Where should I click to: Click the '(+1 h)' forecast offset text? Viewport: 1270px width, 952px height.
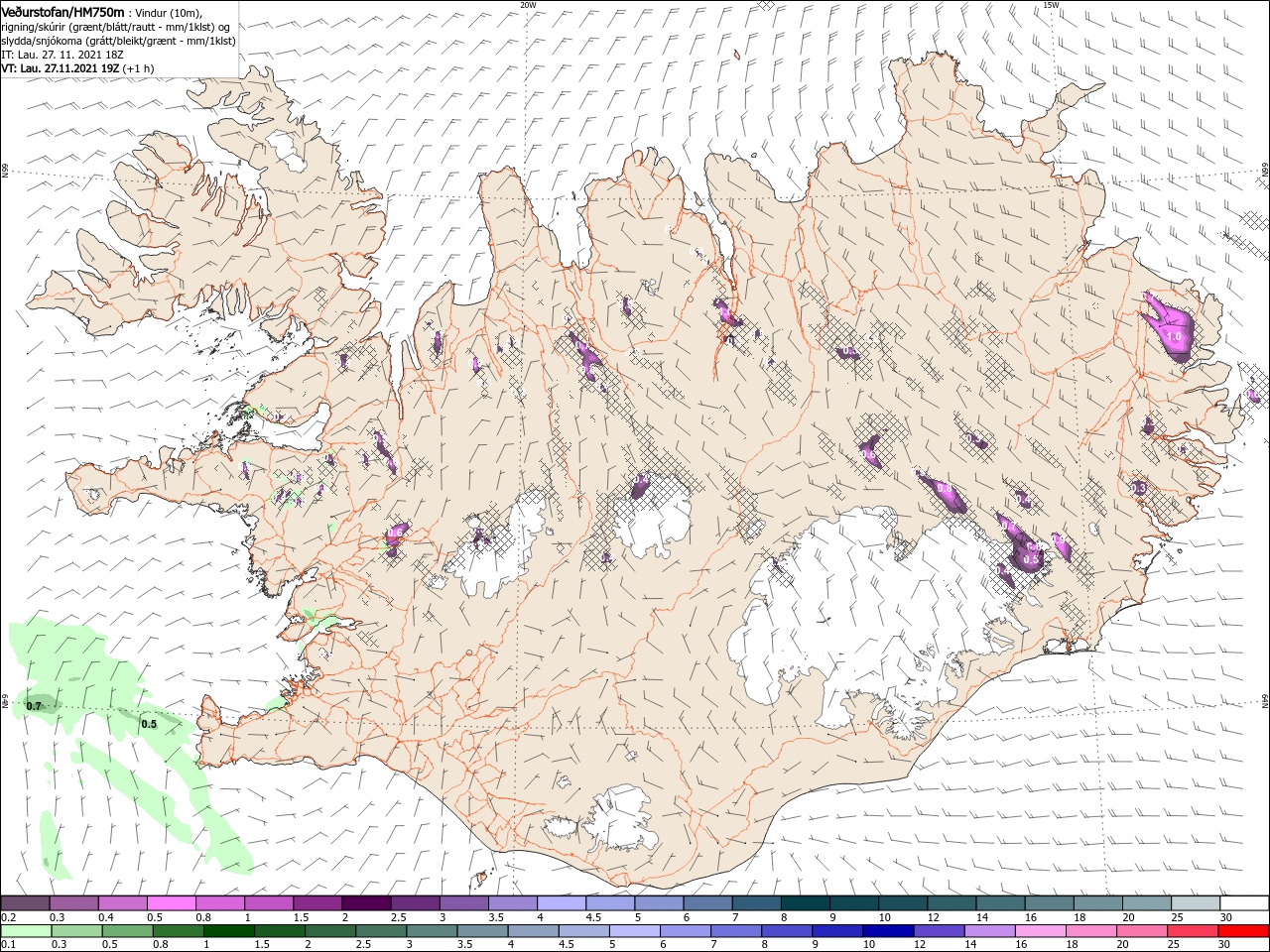[140, 68]
